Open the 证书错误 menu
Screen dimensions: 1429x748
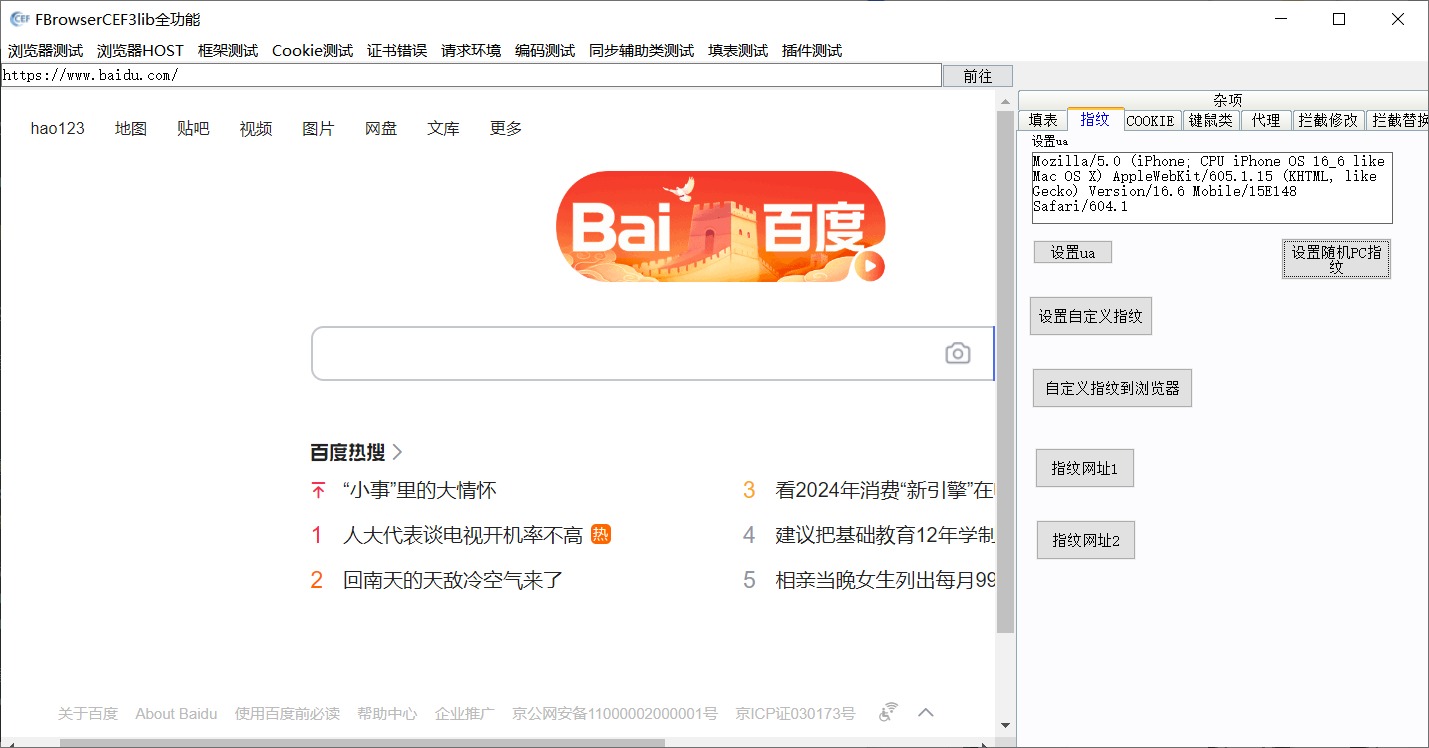pyautogui.click(x=397, y=51)
